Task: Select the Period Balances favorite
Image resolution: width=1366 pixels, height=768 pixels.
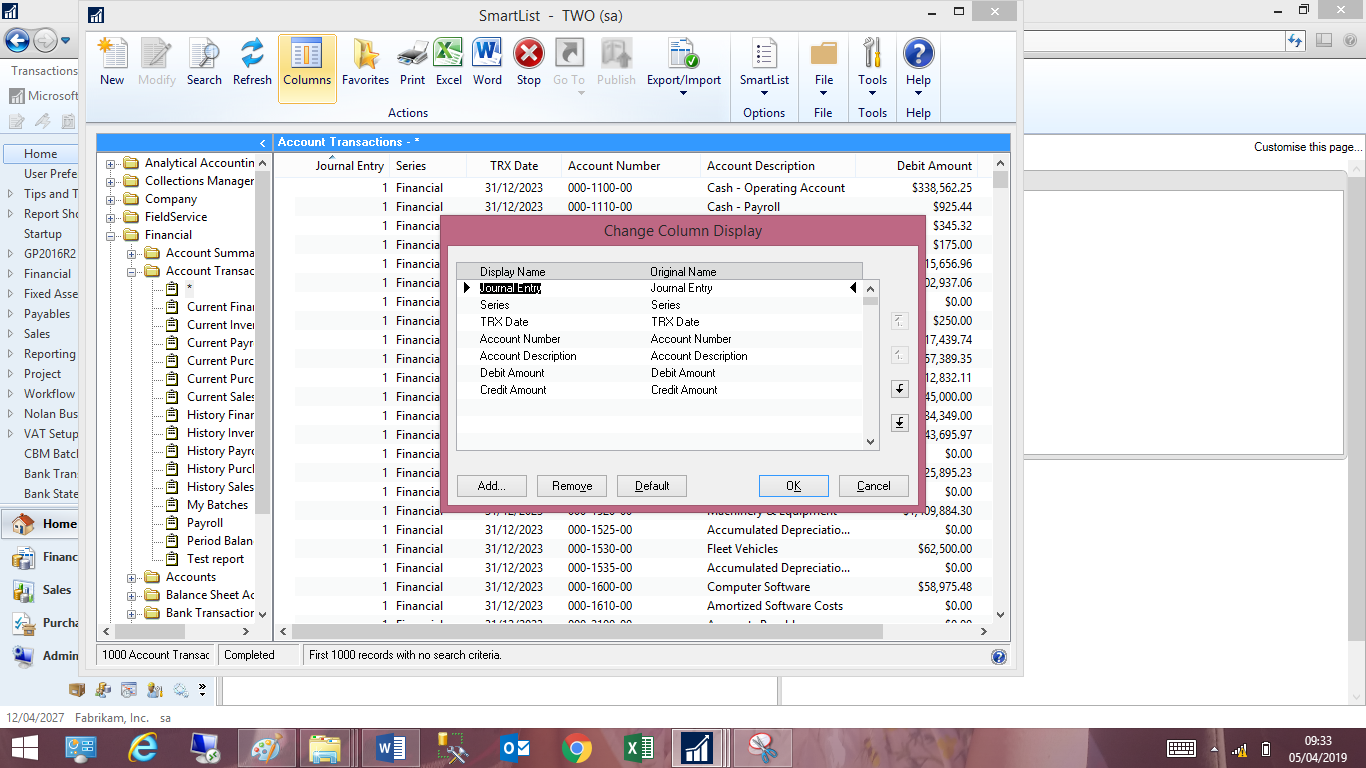Action: click(219, 541)
